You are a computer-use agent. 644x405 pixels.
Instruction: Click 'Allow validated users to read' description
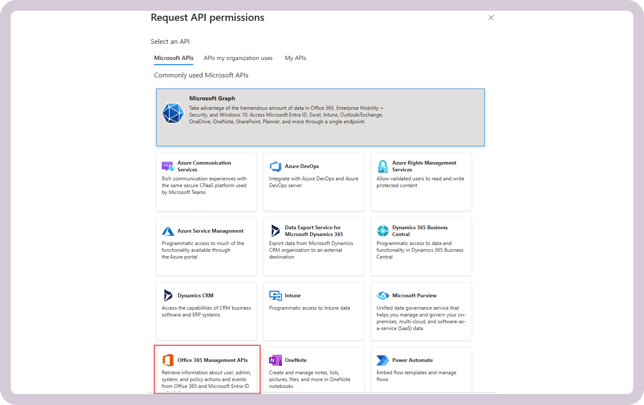(x=420, y=182)
